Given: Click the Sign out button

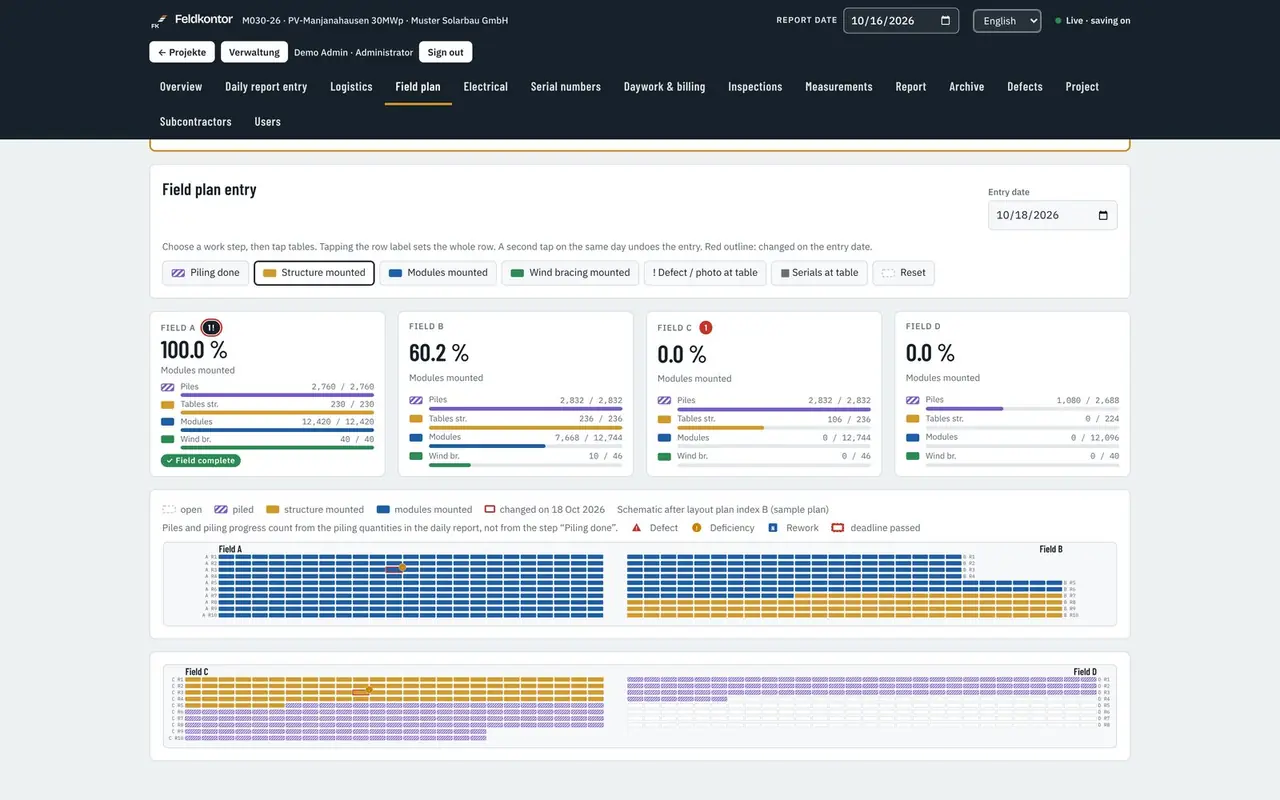Looking at the screenshot, I should pyautogui.click(x=445, y=52).
